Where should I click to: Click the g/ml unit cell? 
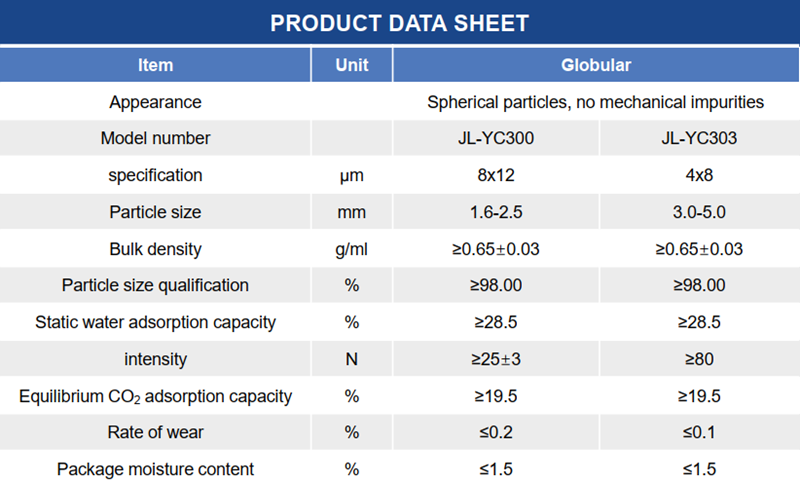click(351, 249)
